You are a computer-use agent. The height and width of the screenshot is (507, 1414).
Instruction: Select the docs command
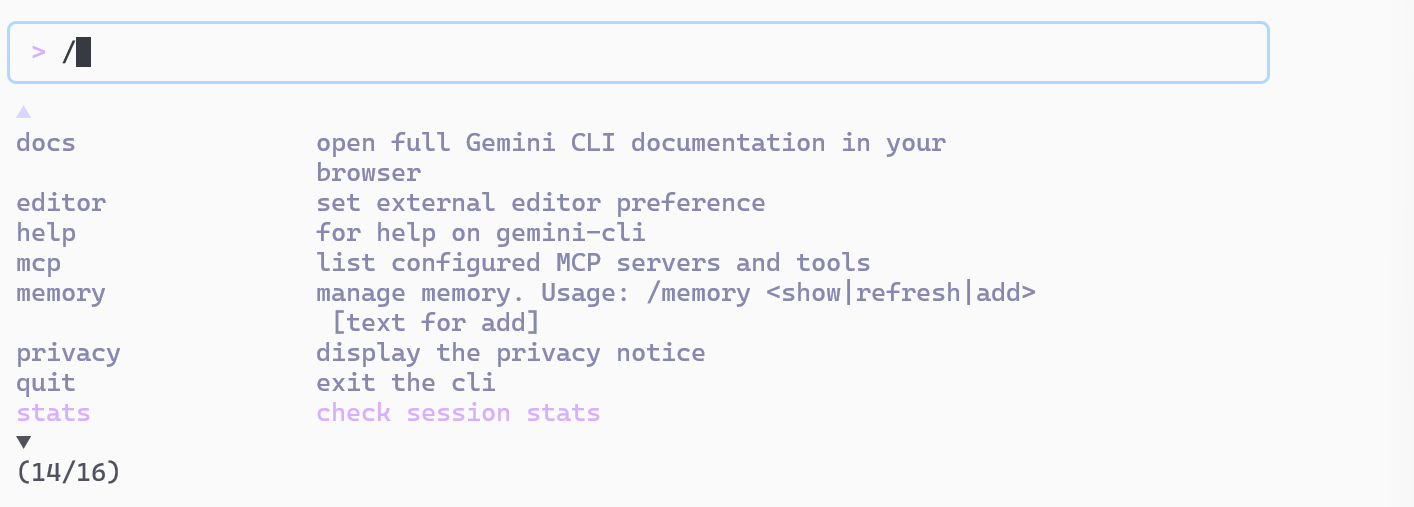(46, 143)
